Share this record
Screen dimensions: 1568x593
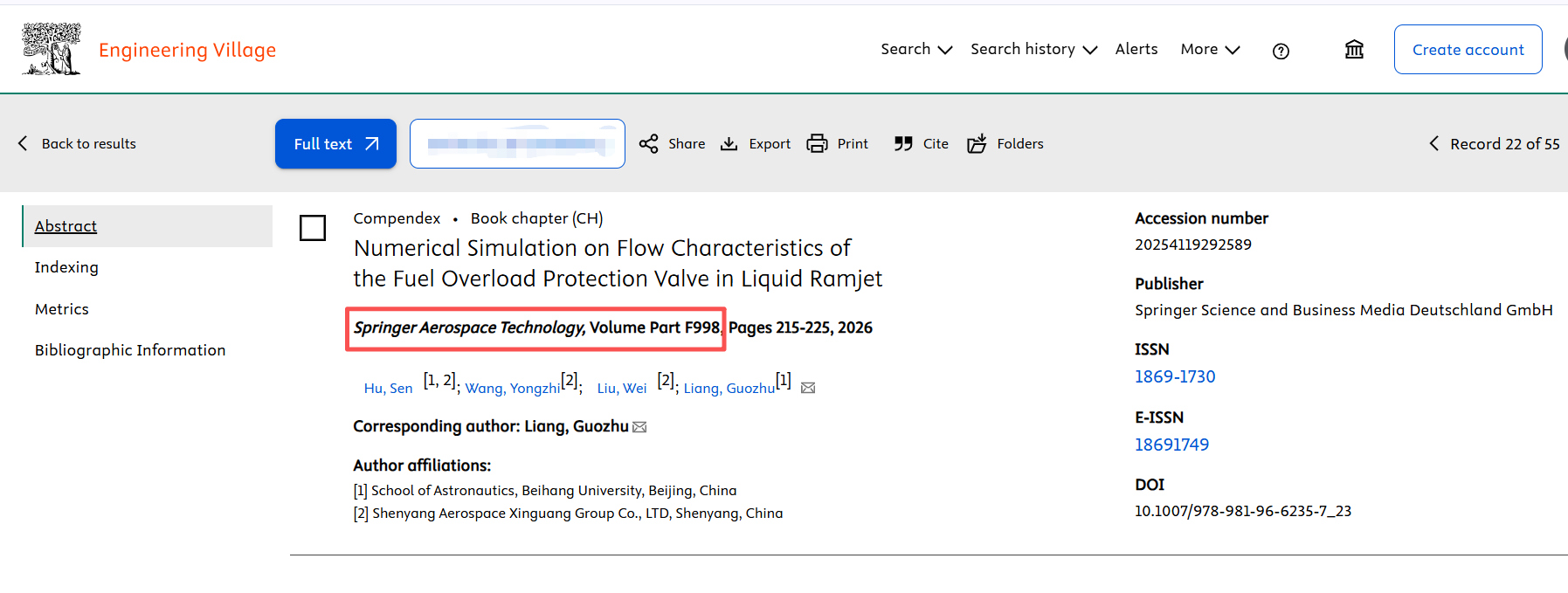coord(672,144)
